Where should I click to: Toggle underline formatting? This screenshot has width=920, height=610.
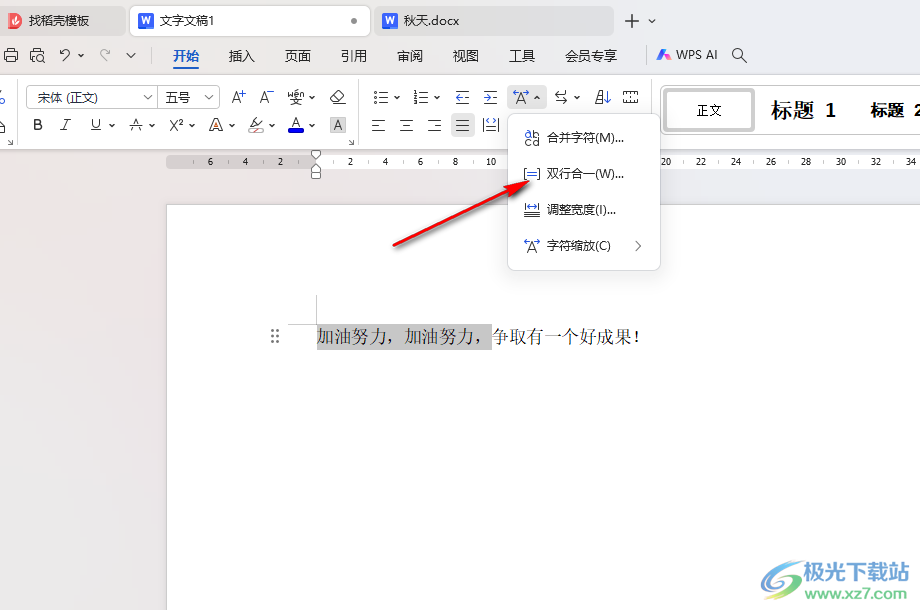pyautogui.click(x=96, y=125)
